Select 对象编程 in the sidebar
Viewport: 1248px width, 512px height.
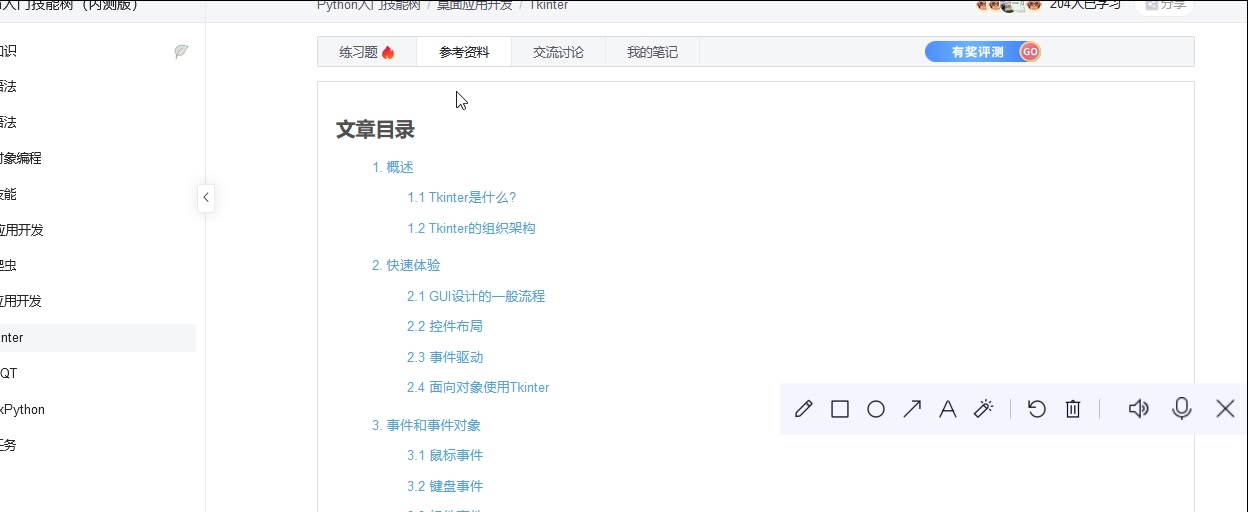click(x=21, y=158)
